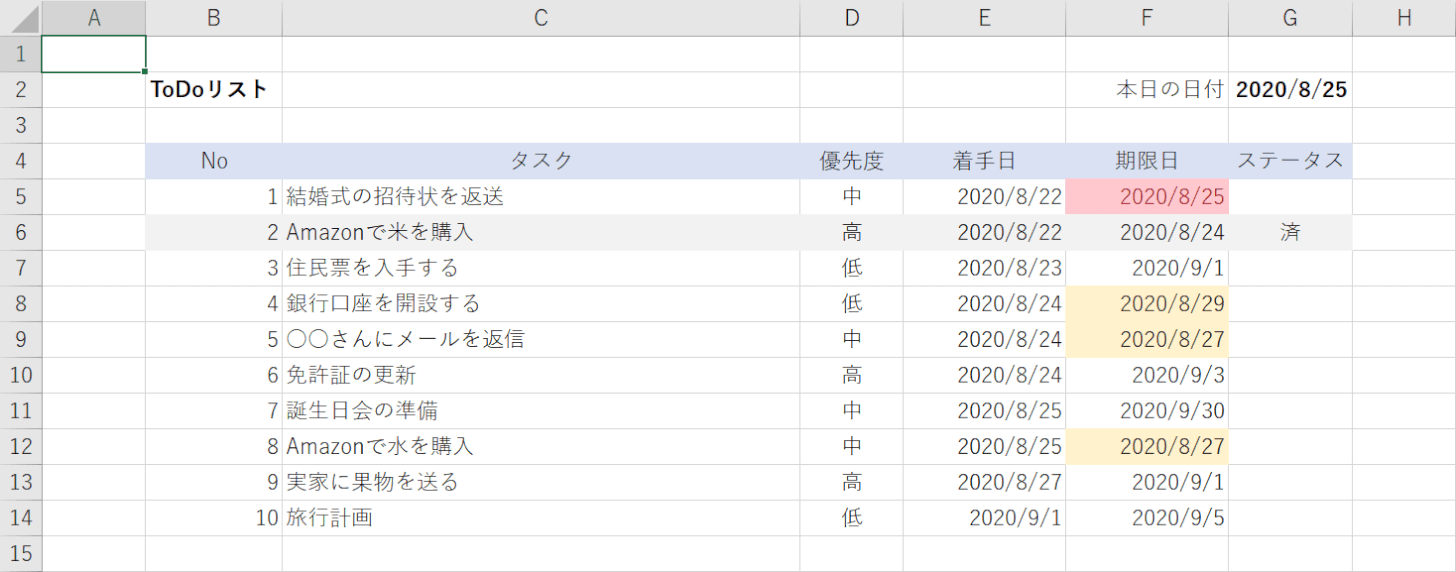Click the red deadline cell 2020/8/25
The width and height of the screenshot is (1456, 572).
(1147, 197)
